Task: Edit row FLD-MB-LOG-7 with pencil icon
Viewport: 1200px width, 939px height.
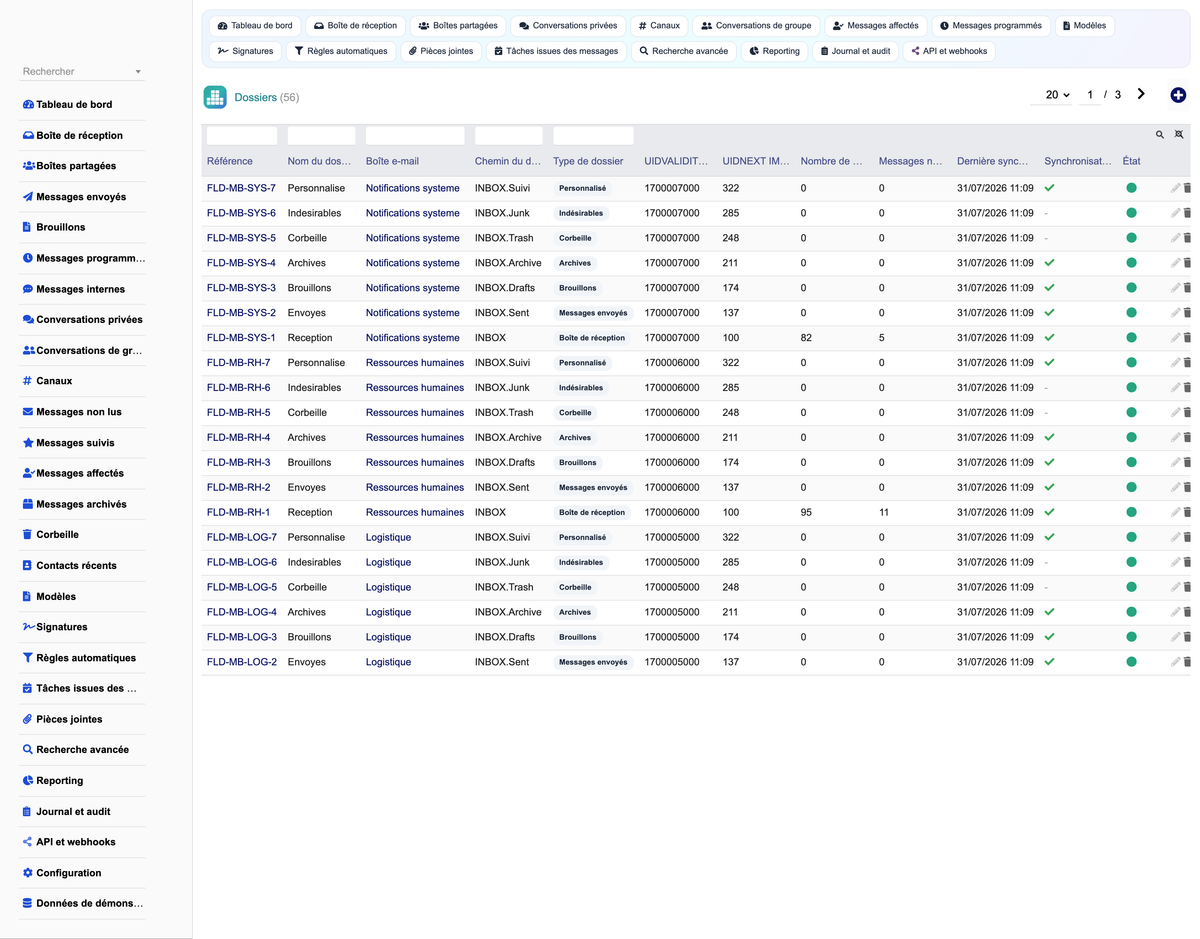Action: (x=1176, y=537)
